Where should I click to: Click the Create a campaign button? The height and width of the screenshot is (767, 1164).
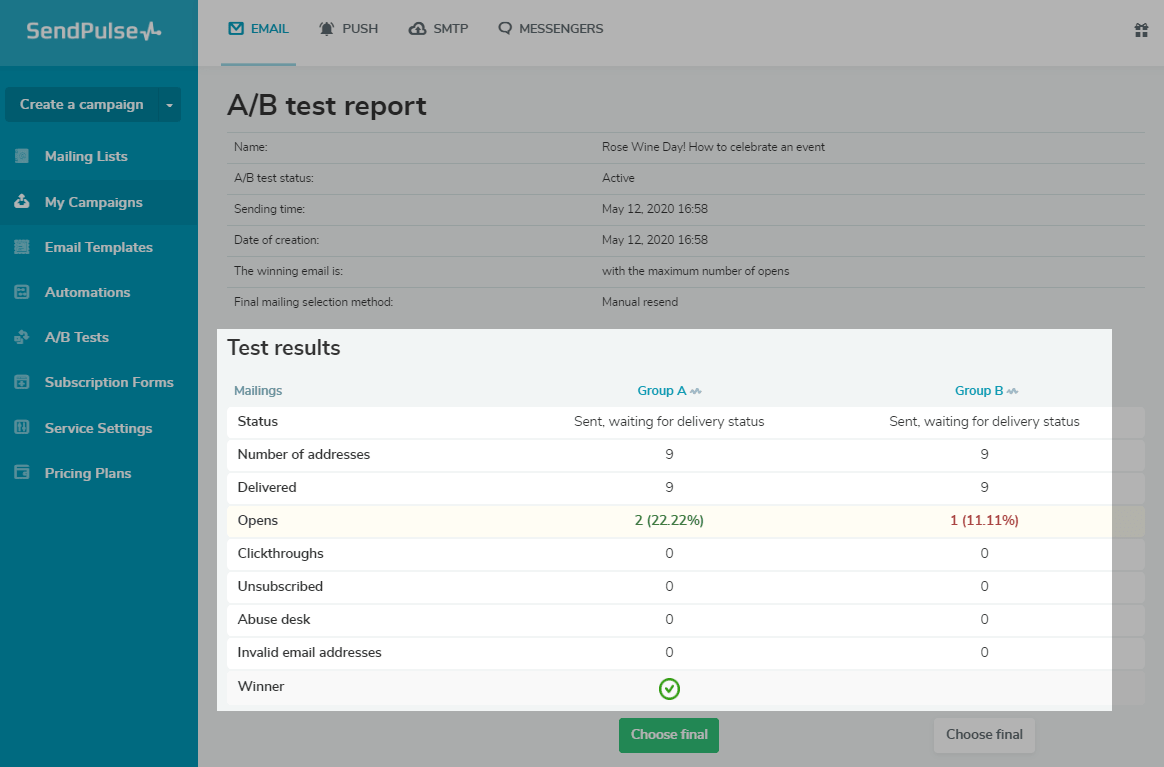[x=81, y=105]
